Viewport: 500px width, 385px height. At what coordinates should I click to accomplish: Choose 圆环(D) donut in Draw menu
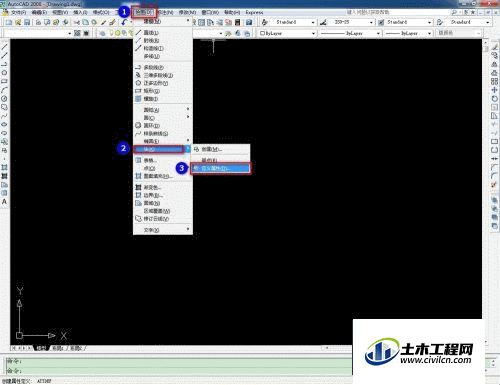163,125
